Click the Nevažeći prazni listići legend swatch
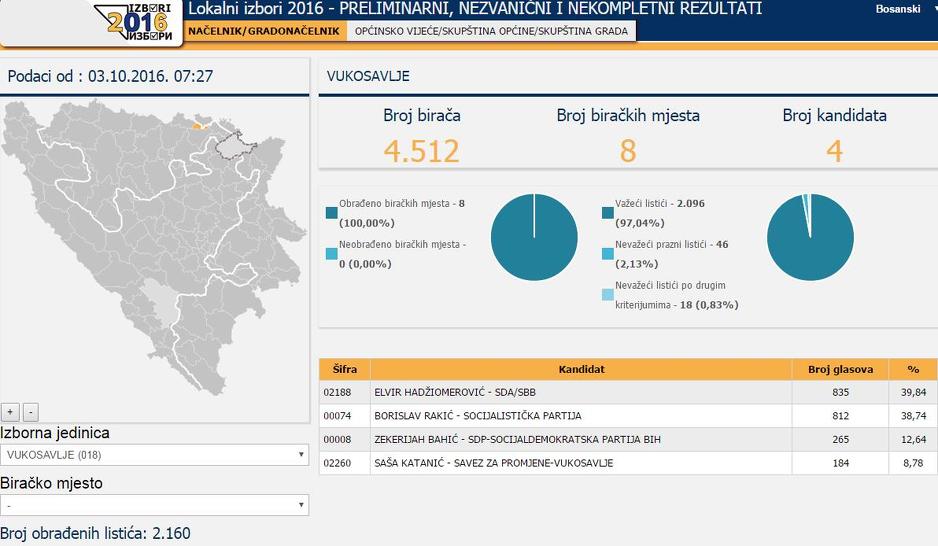The width and height of the screenshot is (938, 546). coord(608,254)
